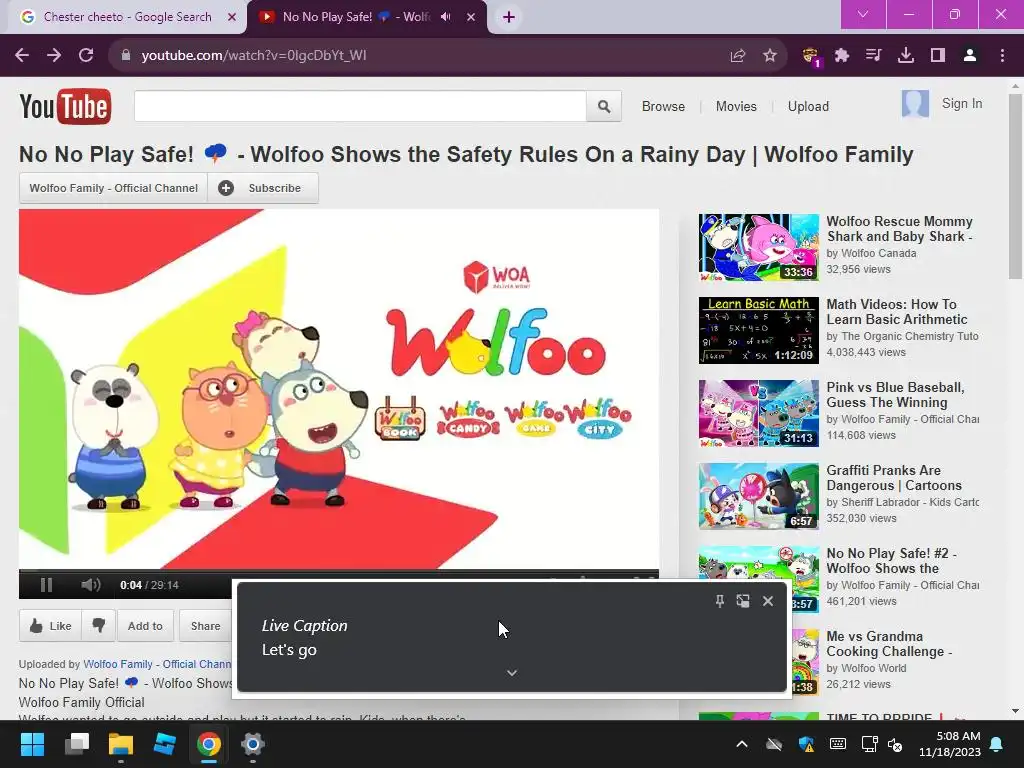Bookmark this page with the star icon
Image resolution: width=1024 pixels, height=768 pixels.
770,56
